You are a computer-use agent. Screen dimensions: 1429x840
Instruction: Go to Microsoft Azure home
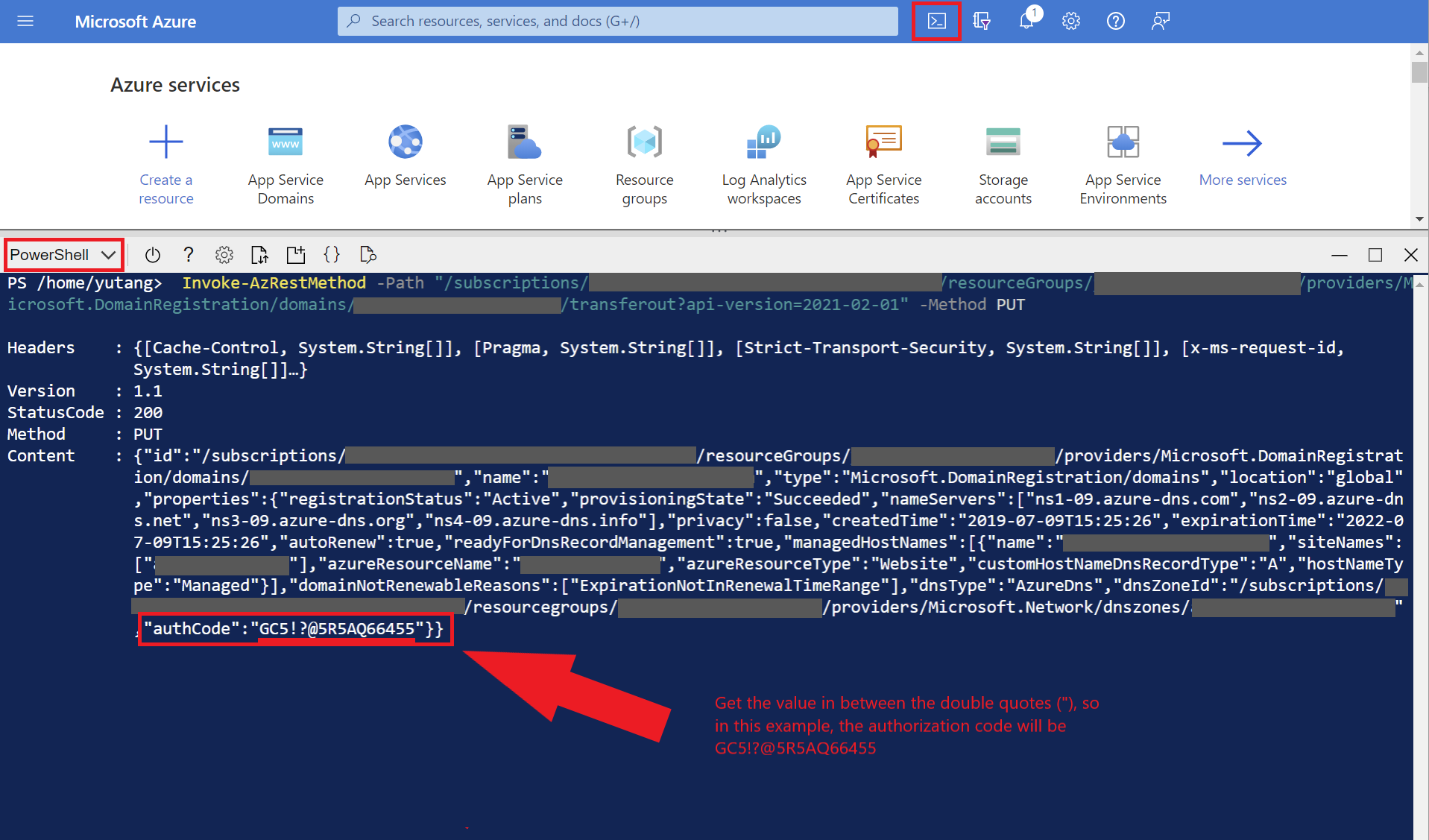[135, 21]
